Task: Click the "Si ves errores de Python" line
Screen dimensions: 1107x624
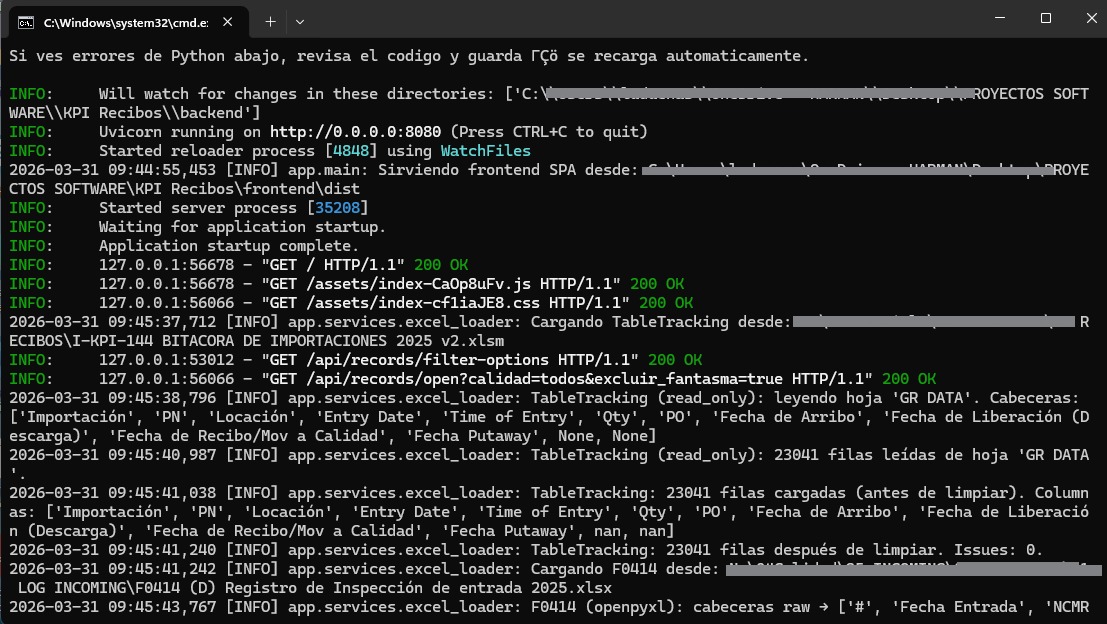Action: [408, 57]
